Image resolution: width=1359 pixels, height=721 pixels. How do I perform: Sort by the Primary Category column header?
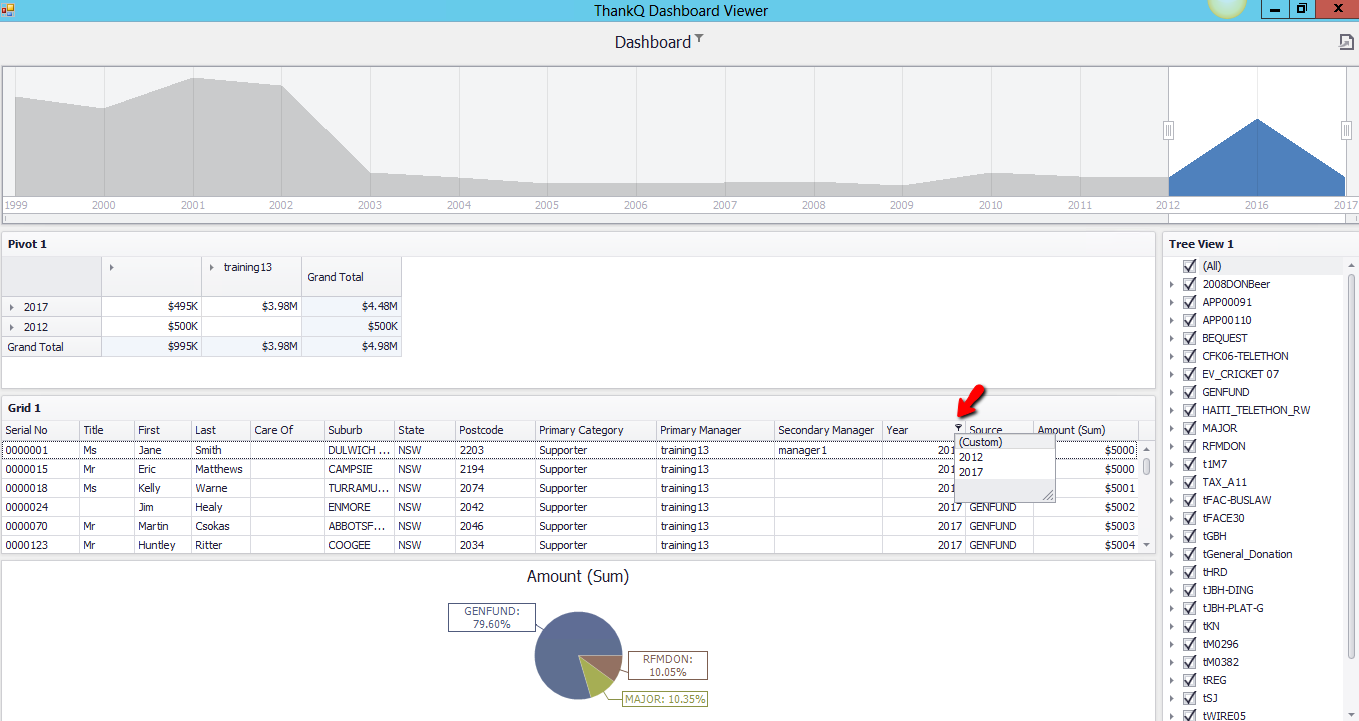click(x=595, y=430)
